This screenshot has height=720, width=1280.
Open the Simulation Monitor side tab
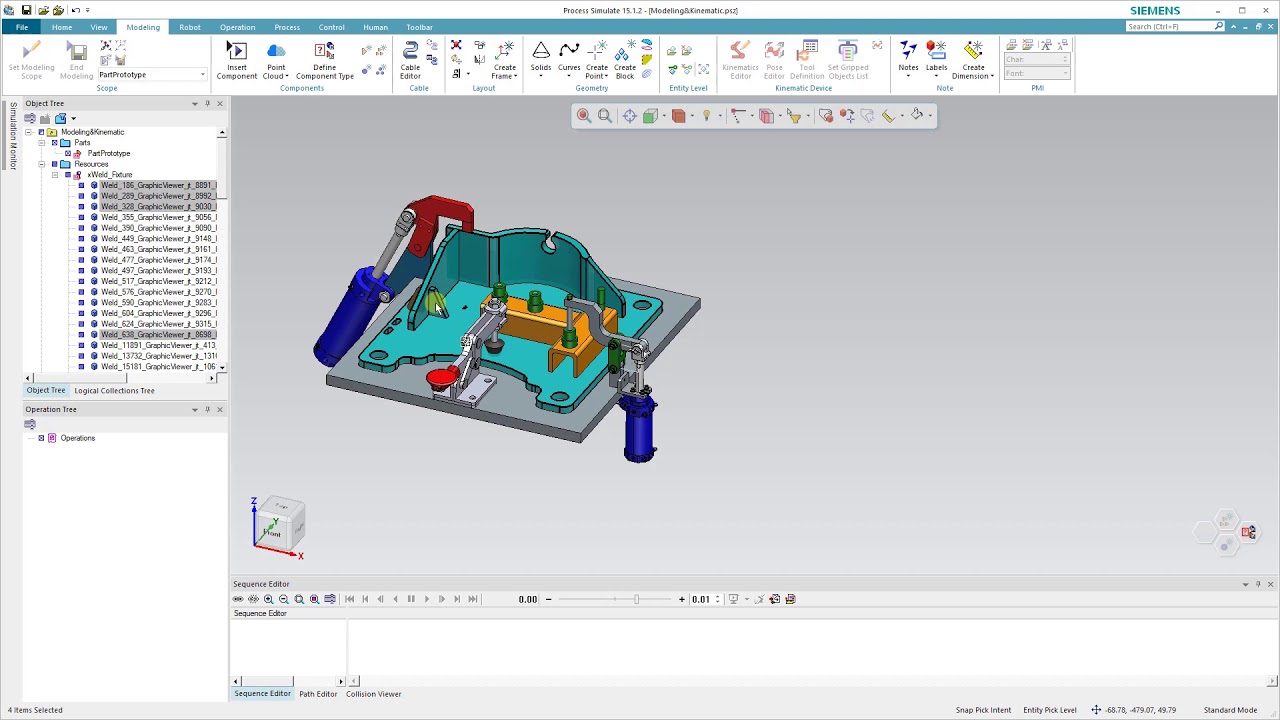[x=12, y=135]
